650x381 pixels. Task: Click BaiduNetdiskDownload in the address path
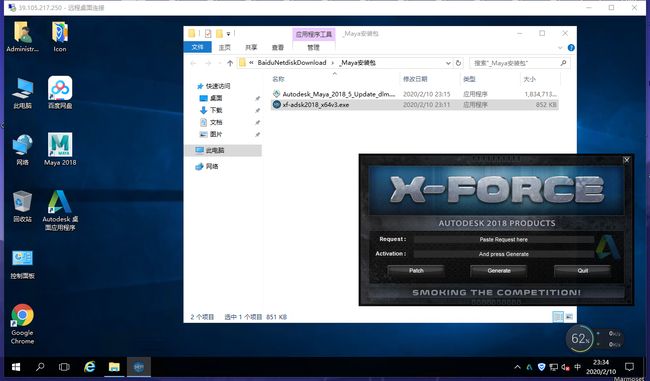pos(292,63)
